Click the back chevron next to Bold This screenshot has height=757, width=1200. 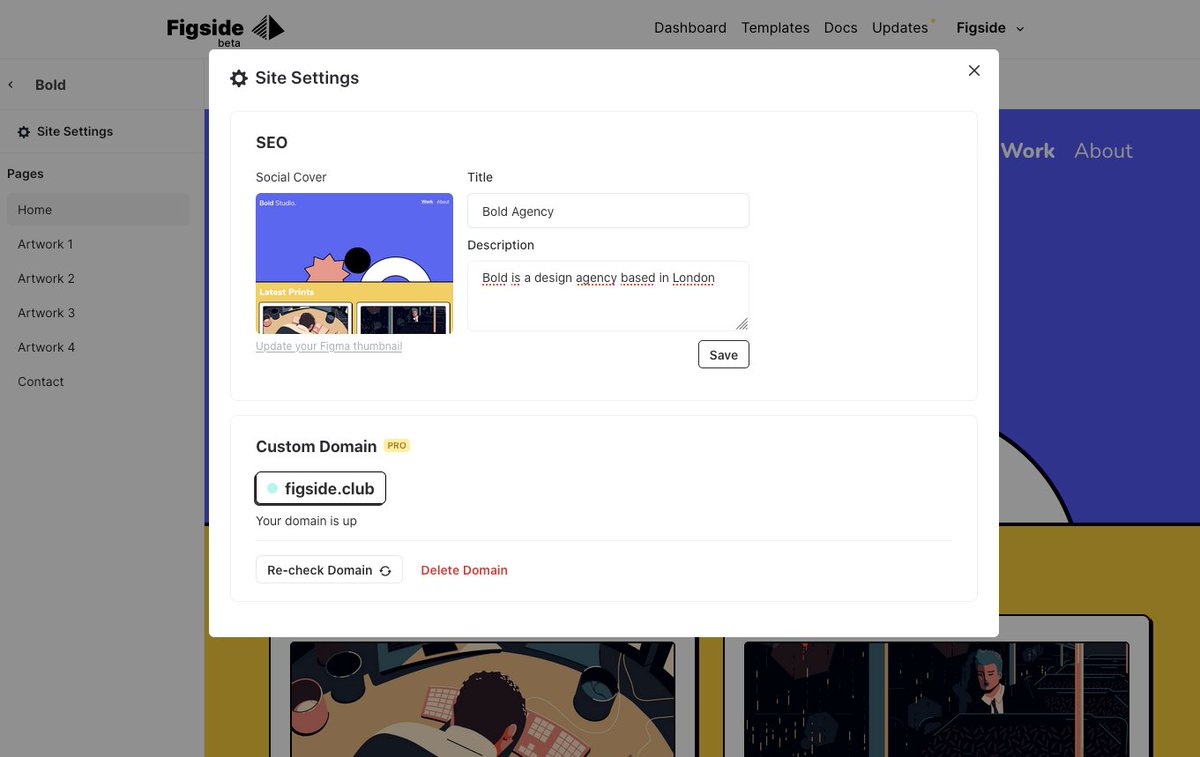pyautogui.click(x=11, y=85)
